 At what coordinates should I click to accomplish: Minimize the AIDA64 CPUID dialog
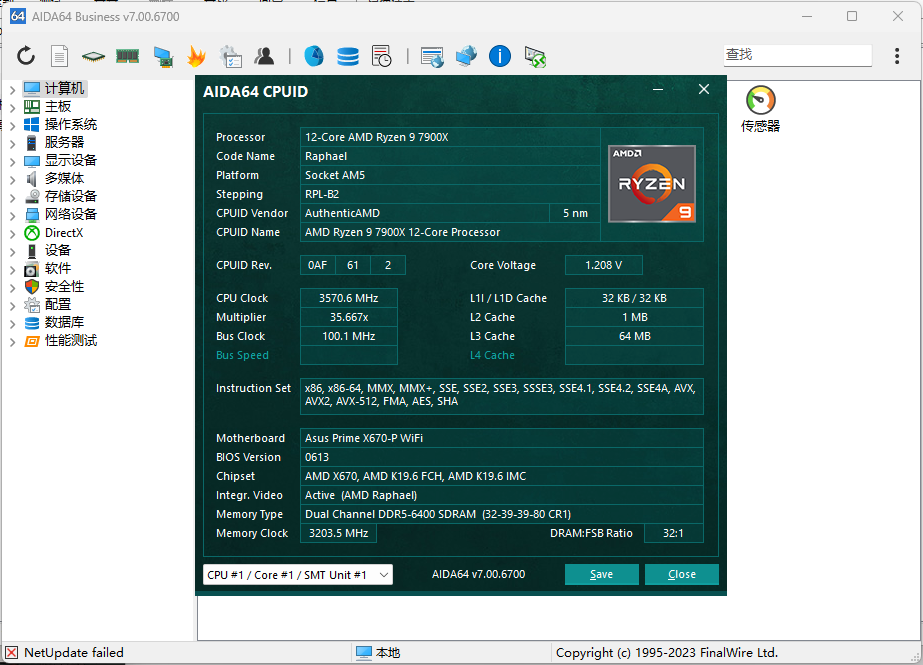[x=658, y=89]
